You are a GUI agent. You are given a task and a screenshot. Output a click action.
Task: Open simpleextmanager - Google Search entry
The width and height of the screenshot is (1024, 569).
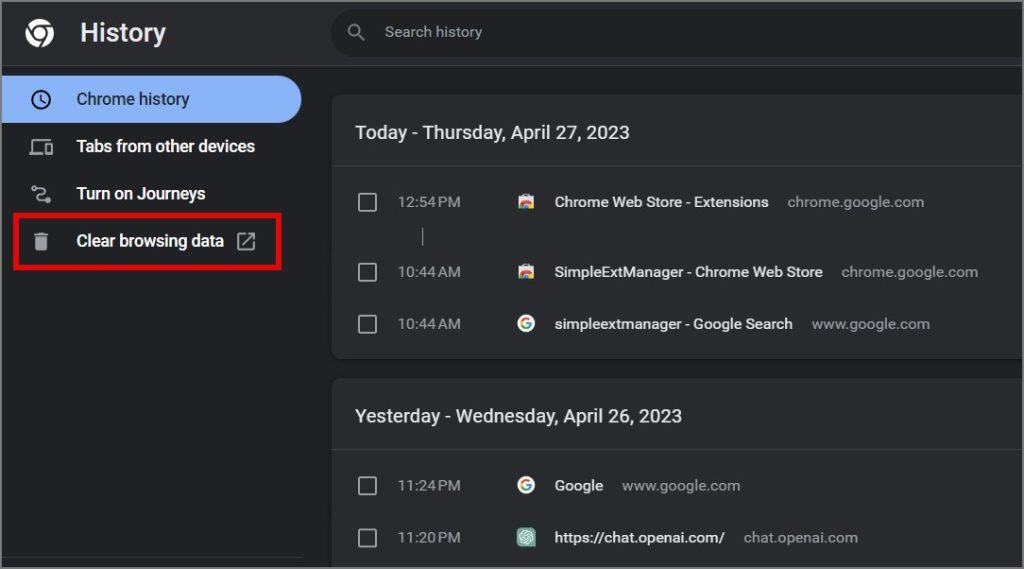pyautogui.click(x=673, y=324)
